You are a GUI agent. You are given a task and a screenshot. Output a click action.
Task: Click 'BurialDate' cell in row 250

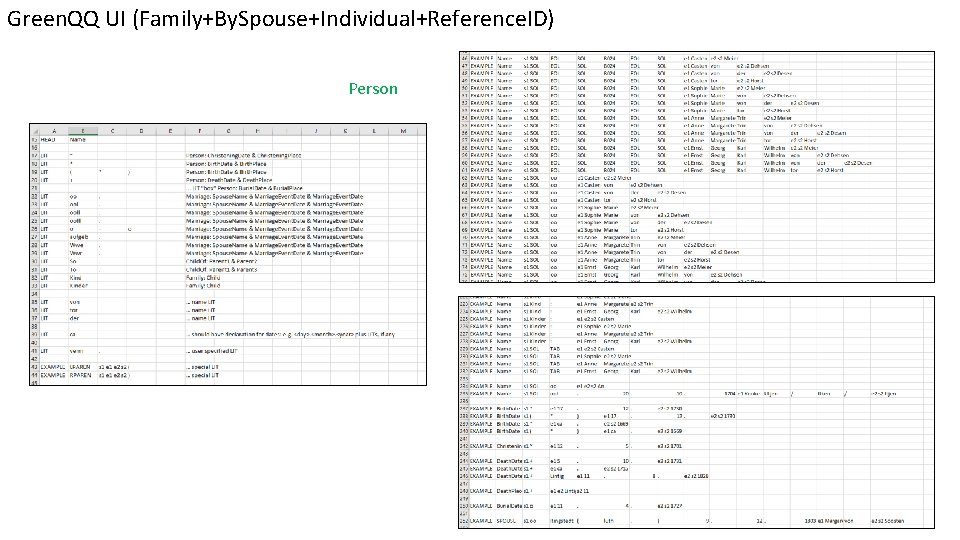tap(509, 506)
